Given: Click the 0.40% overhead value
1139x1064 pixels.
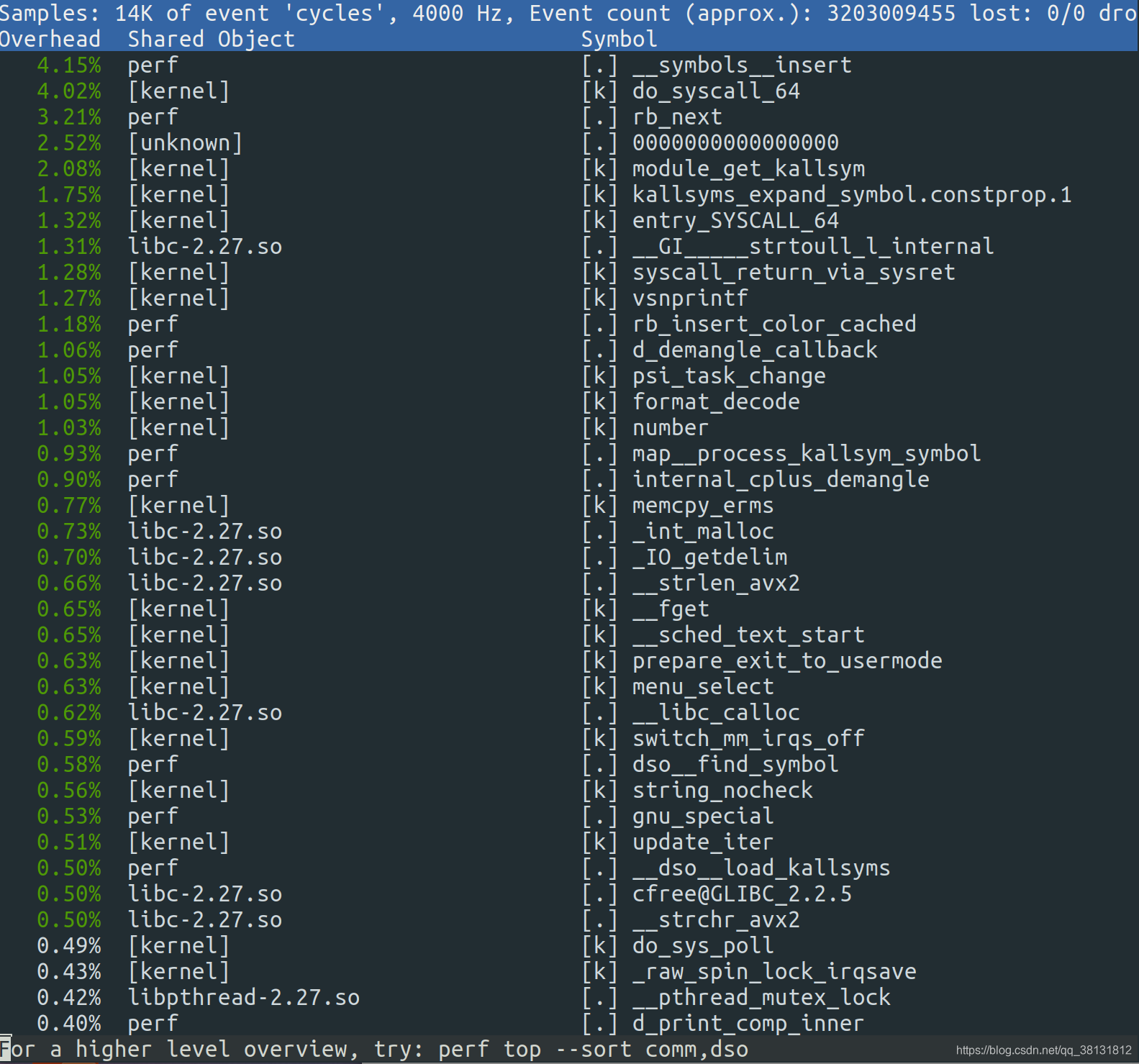Looking at the screenshot, I should [69, 1023].
